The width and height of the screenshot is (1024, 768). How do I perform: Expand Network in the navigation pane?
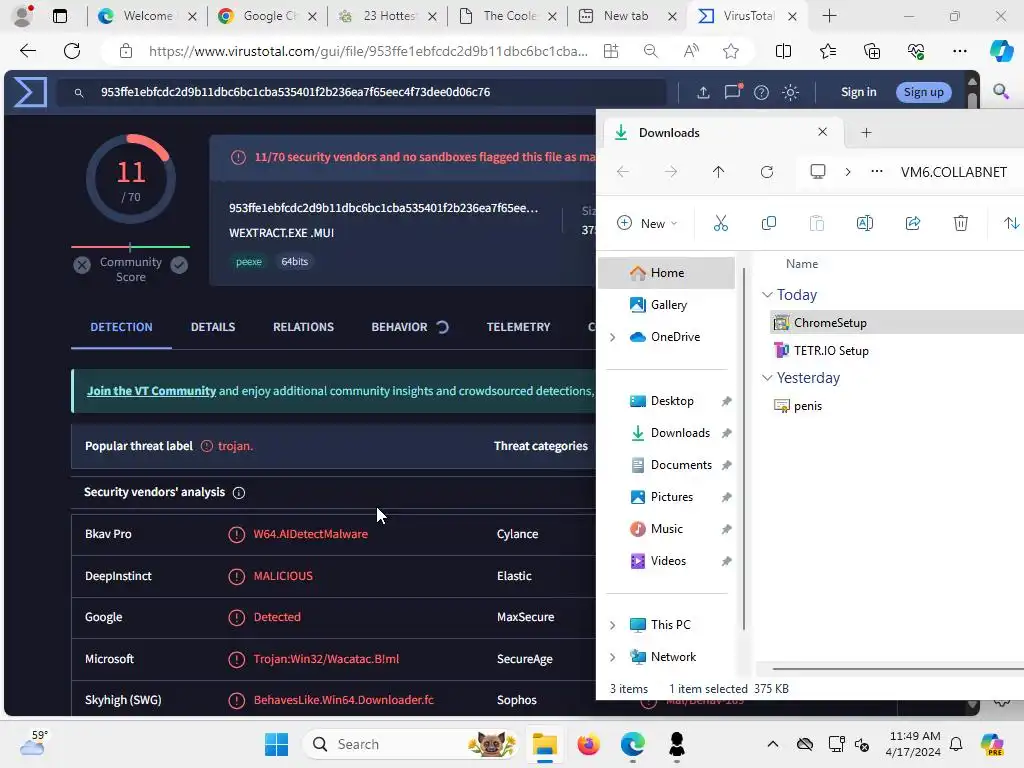tap(612, 657)
